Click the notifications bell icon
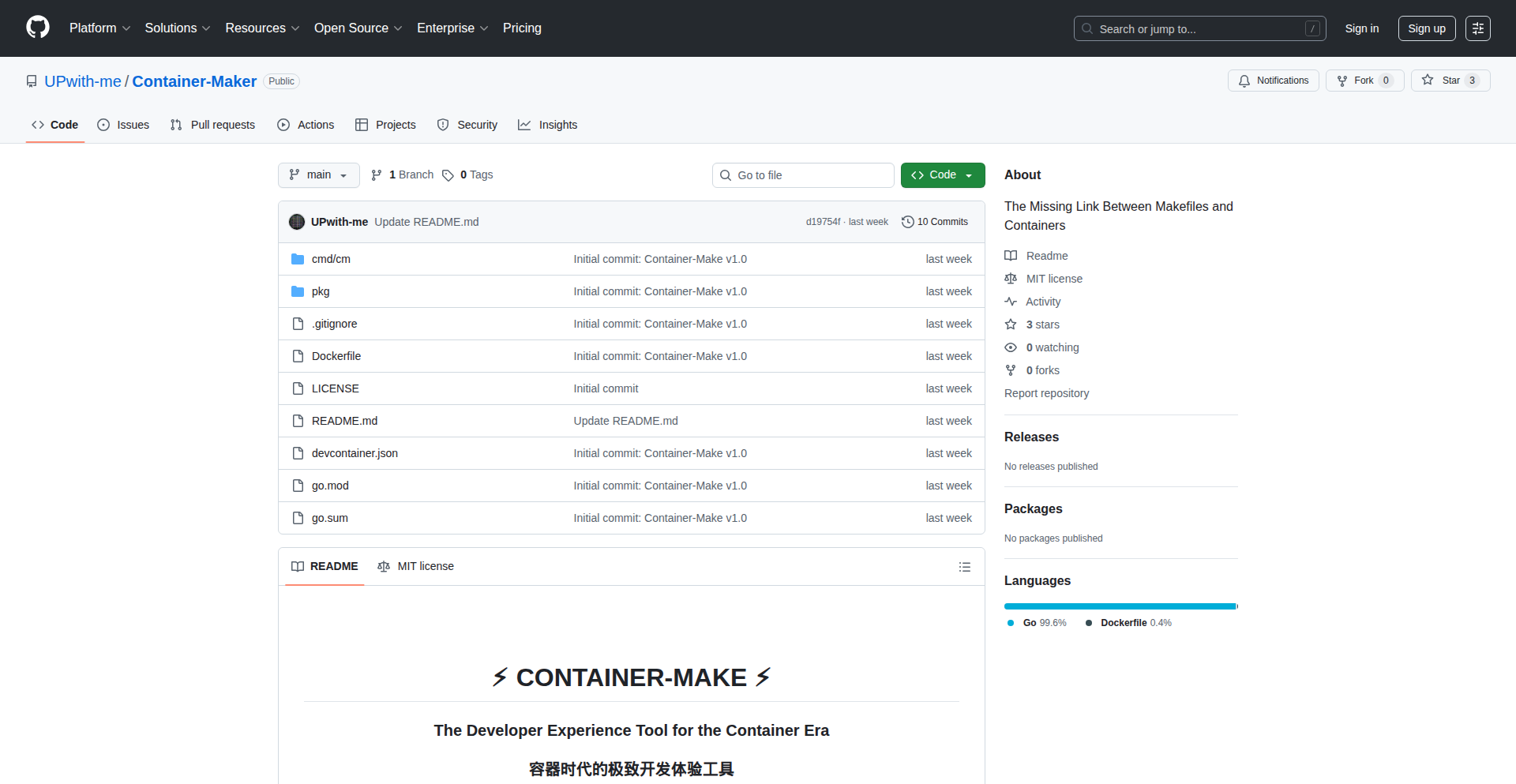This screenshot has height=784, width=1516. pos(1244,81)
